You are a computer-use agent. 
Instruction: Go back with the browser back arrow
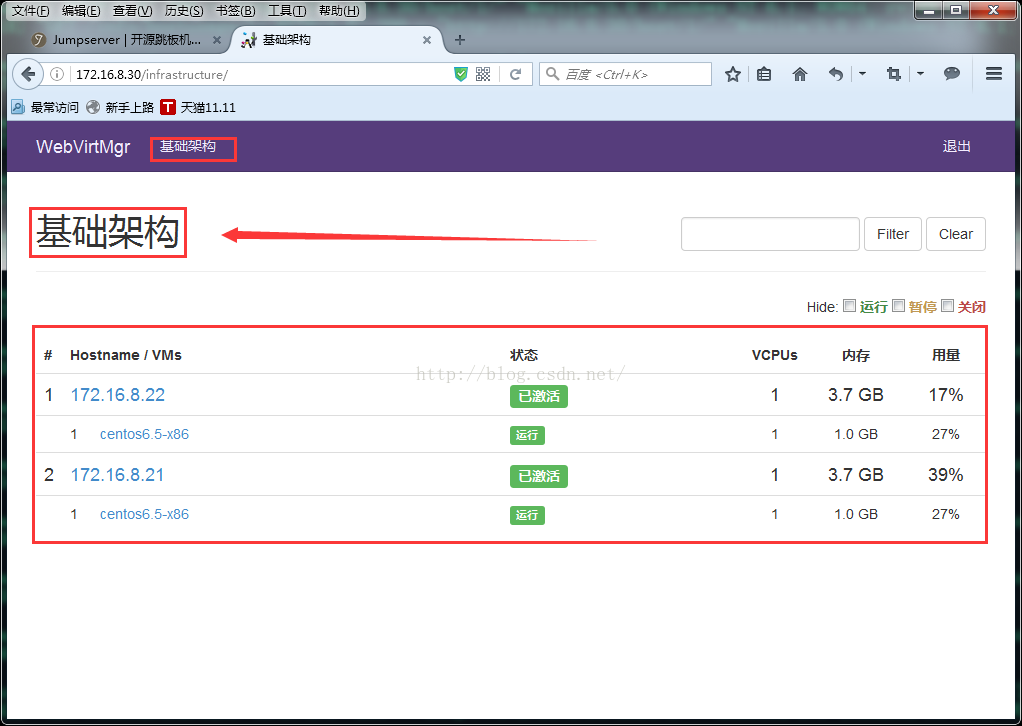(x=28, y=74)
